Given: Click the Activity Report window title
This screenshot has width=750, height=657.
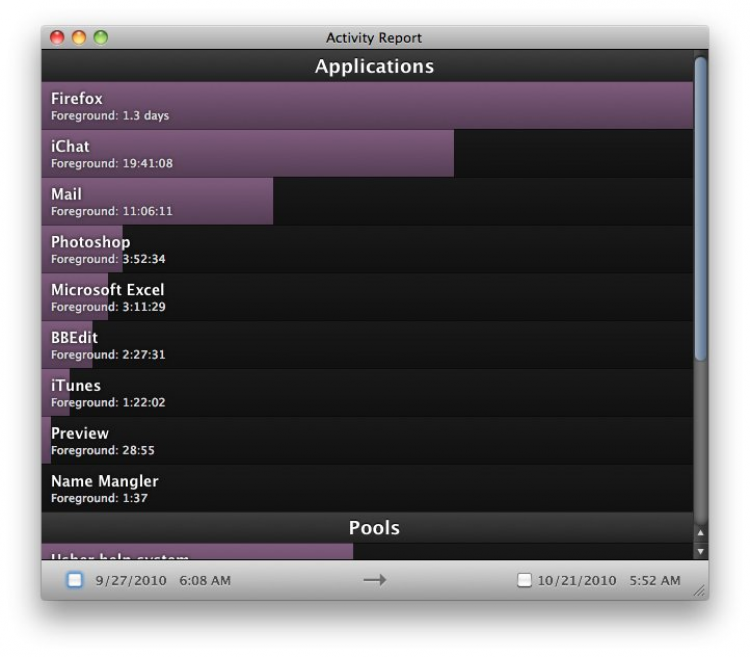Looking at the screenshot, I should (374, 38).
